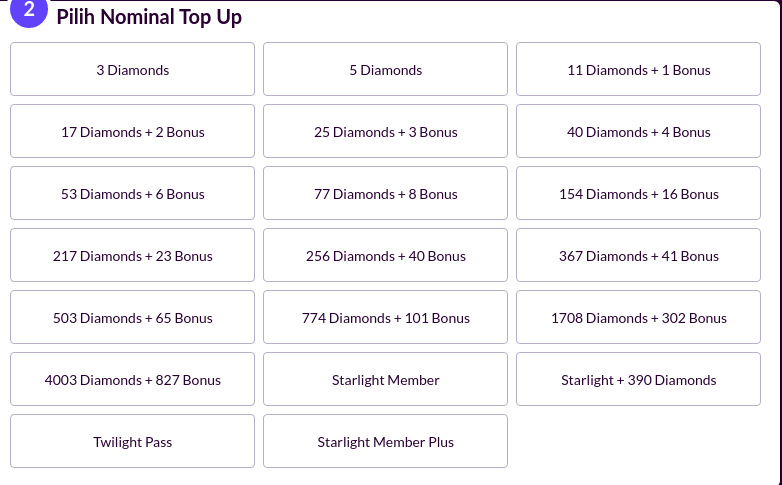The height and width of the screenshot is (485, 782).
Task: Select 17 Diamonds + 2 Bonus
Action: coord(133,132)
